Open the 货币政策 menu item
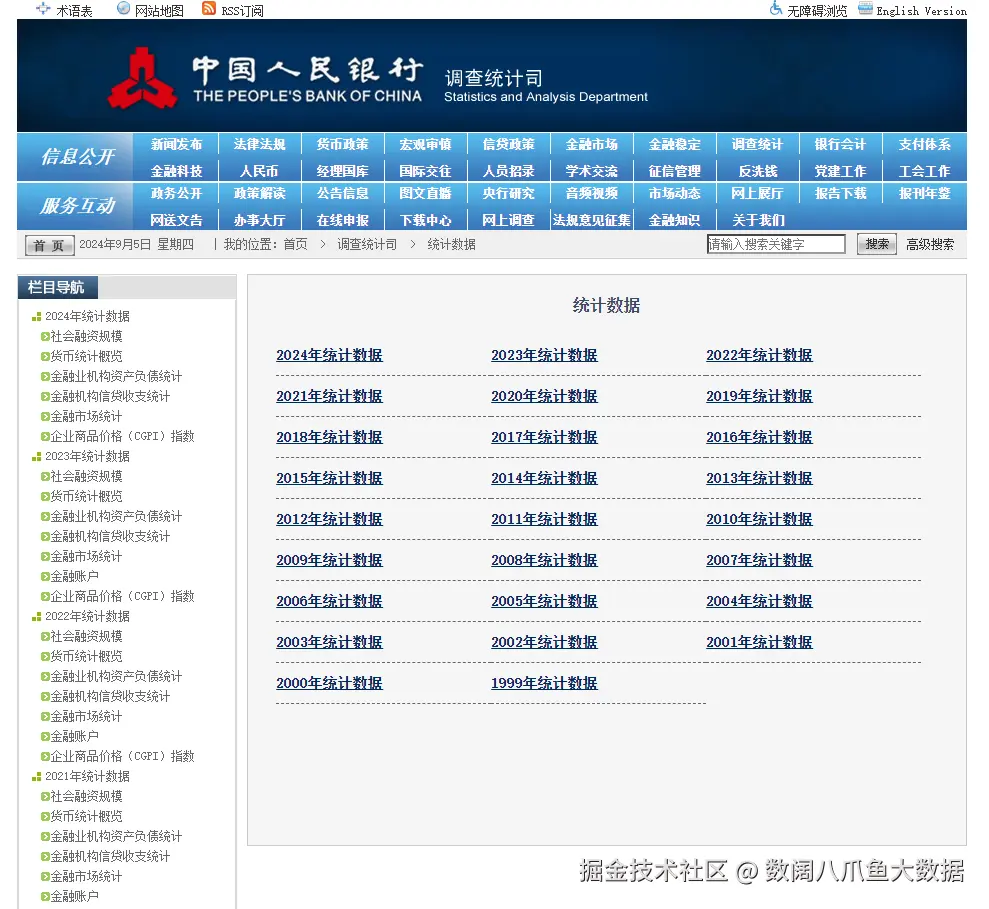The width and height of the screenshot is (989, 909). (342, 144)
